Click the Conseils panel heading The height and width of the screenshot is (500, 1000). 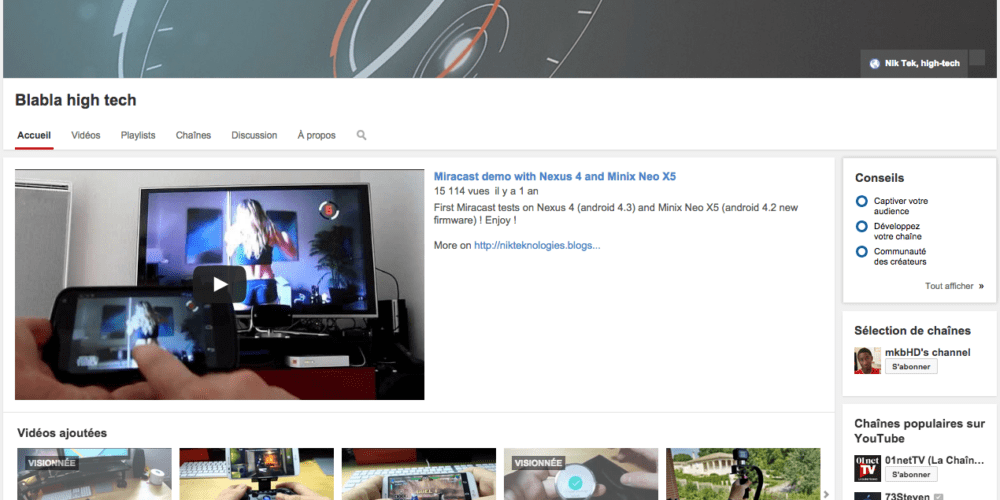click(x=879, y=178)
